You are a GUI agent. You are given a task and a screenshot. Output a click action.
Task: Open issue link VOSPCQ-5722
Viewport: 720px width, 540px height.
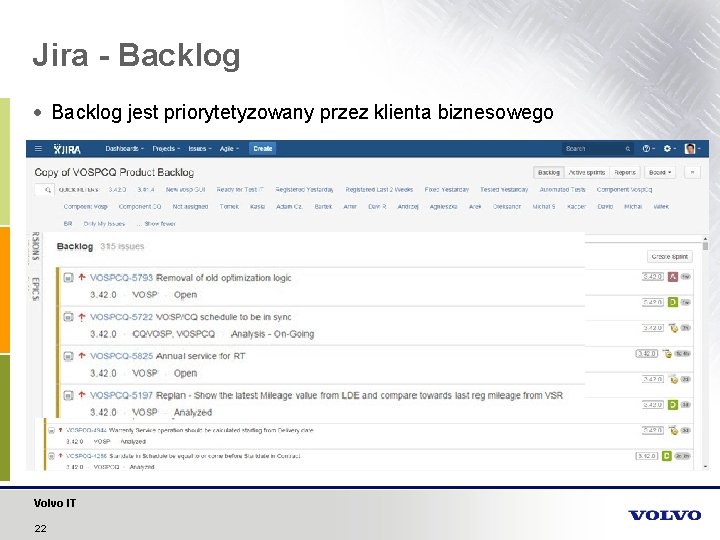point(121,317)
